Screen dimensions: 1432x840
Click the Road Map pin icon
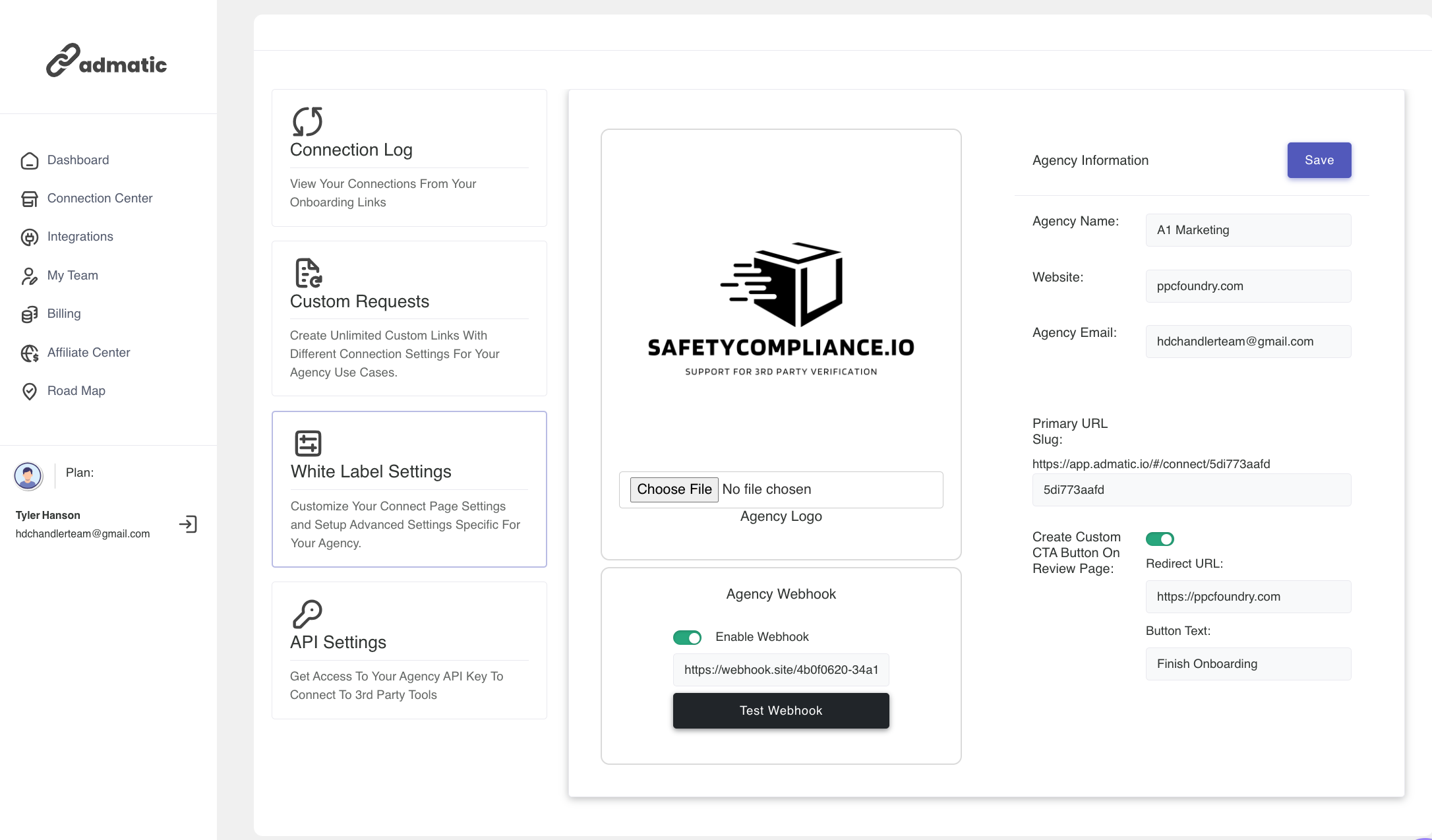point(30,391)
